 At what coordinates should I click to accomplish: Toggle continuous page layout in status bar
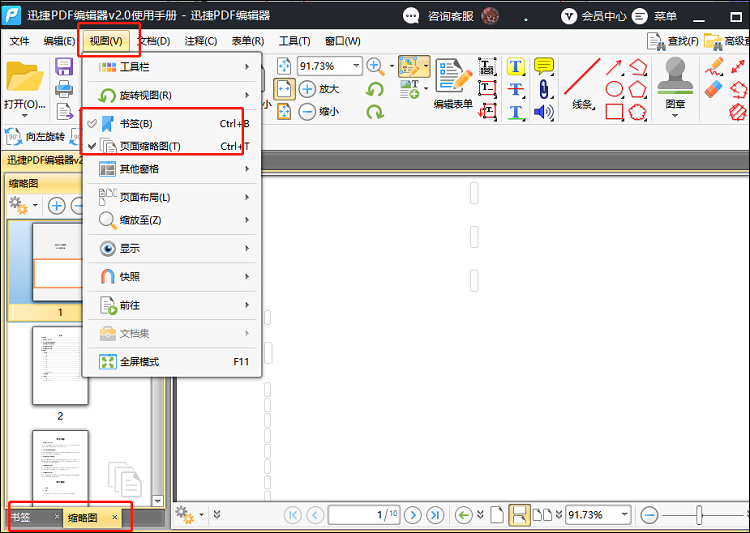coord(518,515)
